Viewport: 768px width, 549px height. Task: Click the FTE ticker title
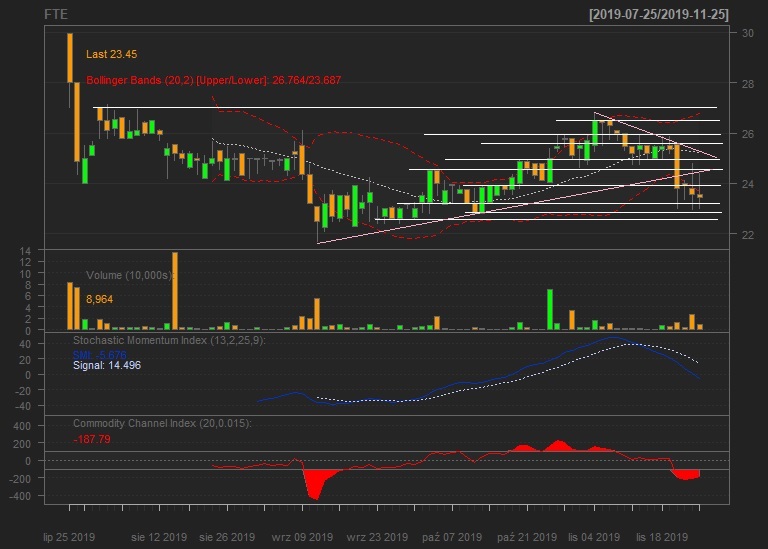[56, 14]
